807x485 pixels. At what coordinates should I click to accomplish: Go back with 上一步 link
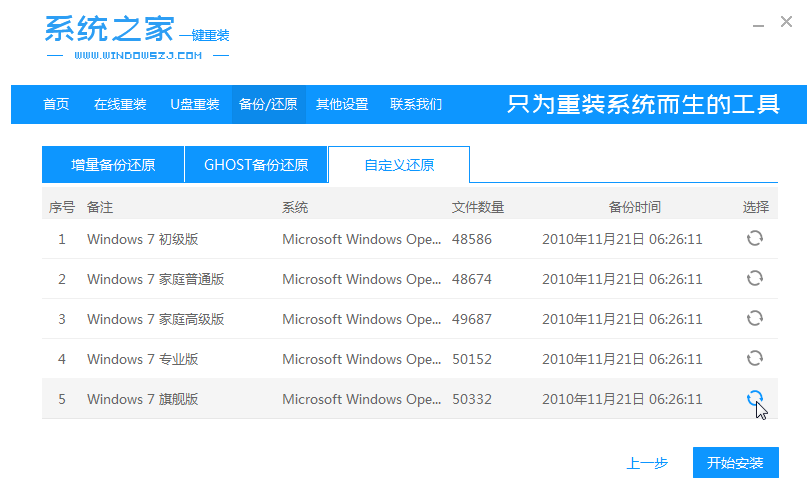coord(647,463)
